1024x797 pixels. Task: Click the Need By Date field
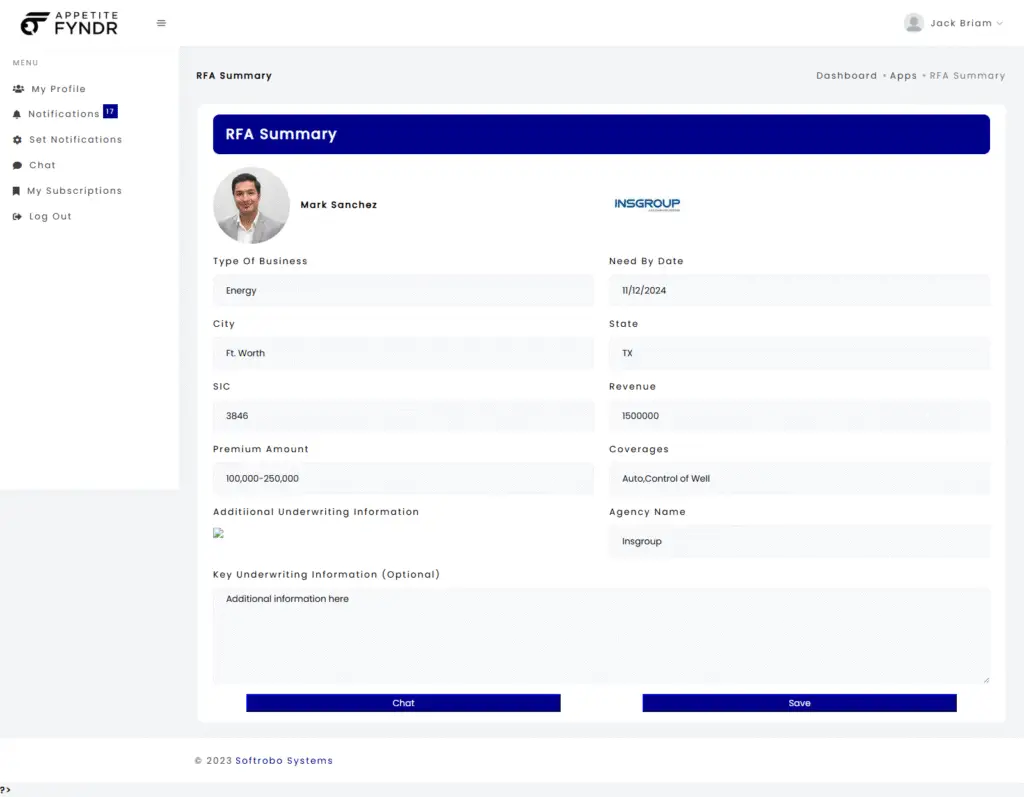point(799,291)
